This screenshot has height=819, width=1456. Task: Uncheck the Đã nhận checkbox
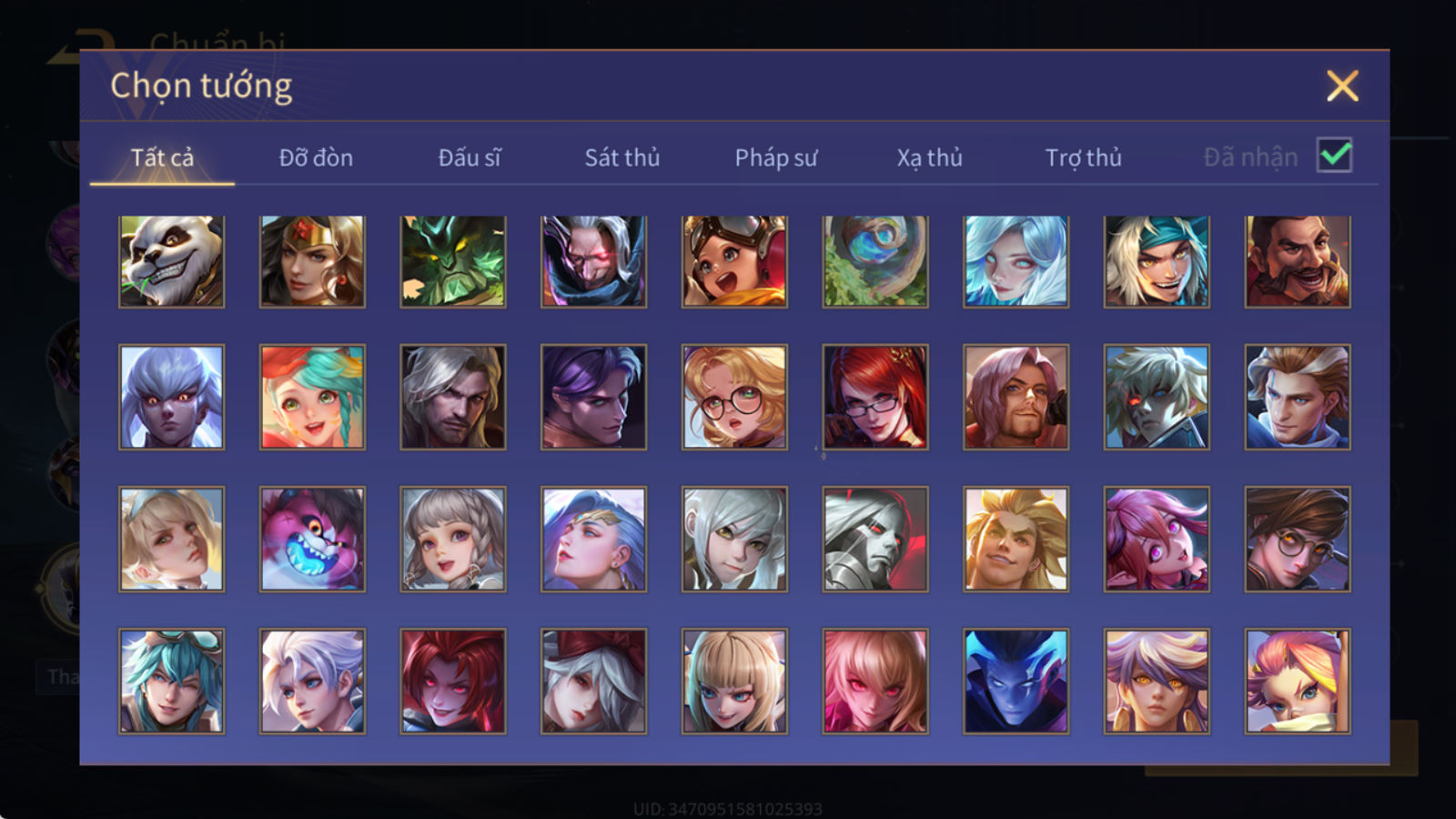(x=1334, y=156)
